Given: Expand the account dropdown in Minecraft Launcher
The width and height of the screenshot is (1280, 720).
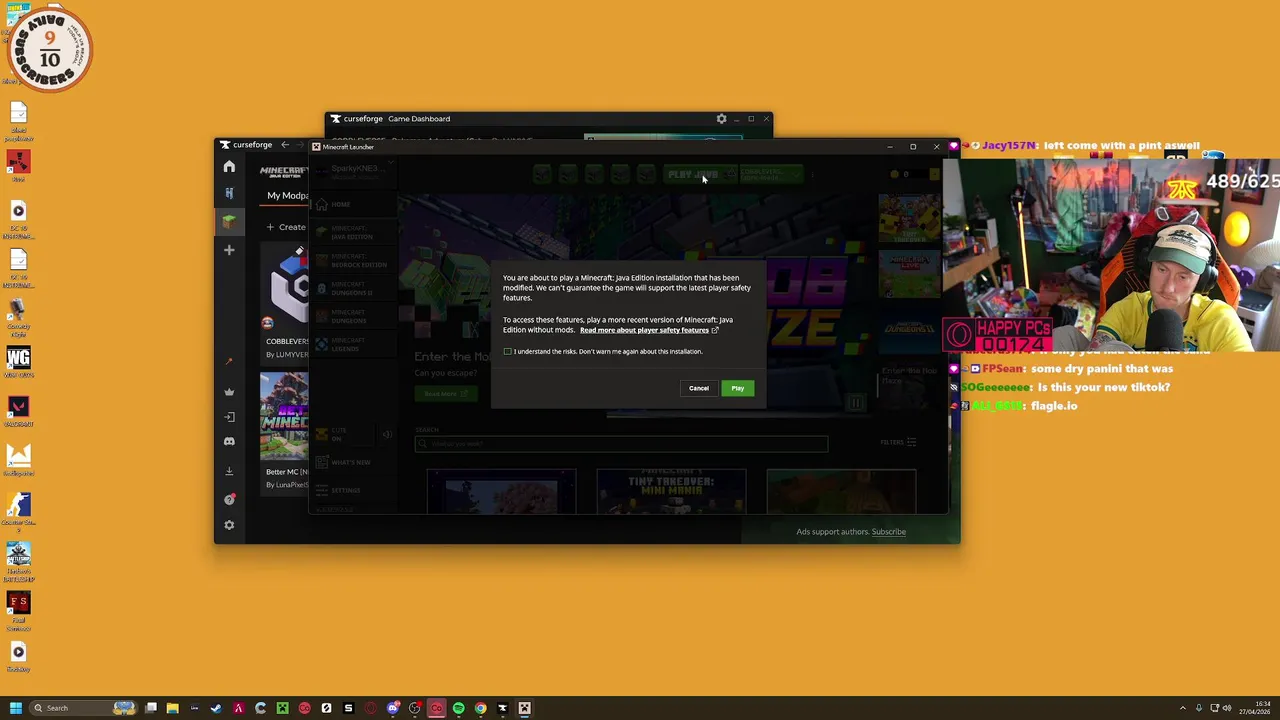Looking at the screenshot, I should [x=354, y=171].
